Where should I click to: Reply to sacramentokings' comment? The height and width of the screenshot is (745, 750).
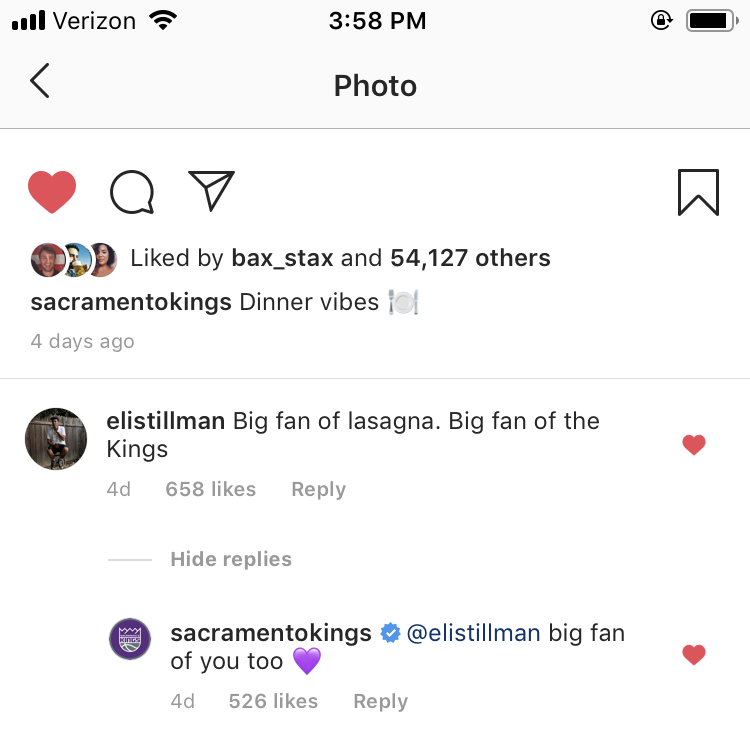click(380, 702)
